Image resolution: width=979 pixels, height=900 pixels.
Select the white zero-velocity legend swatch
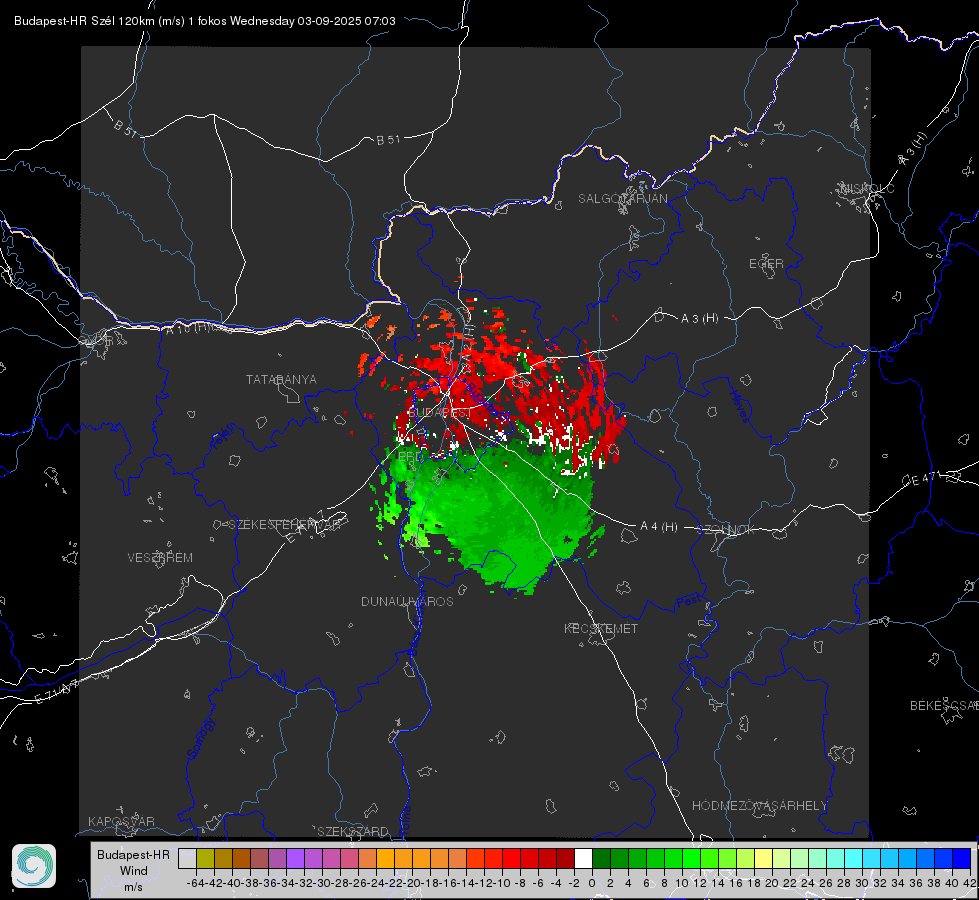click(583, 858)
